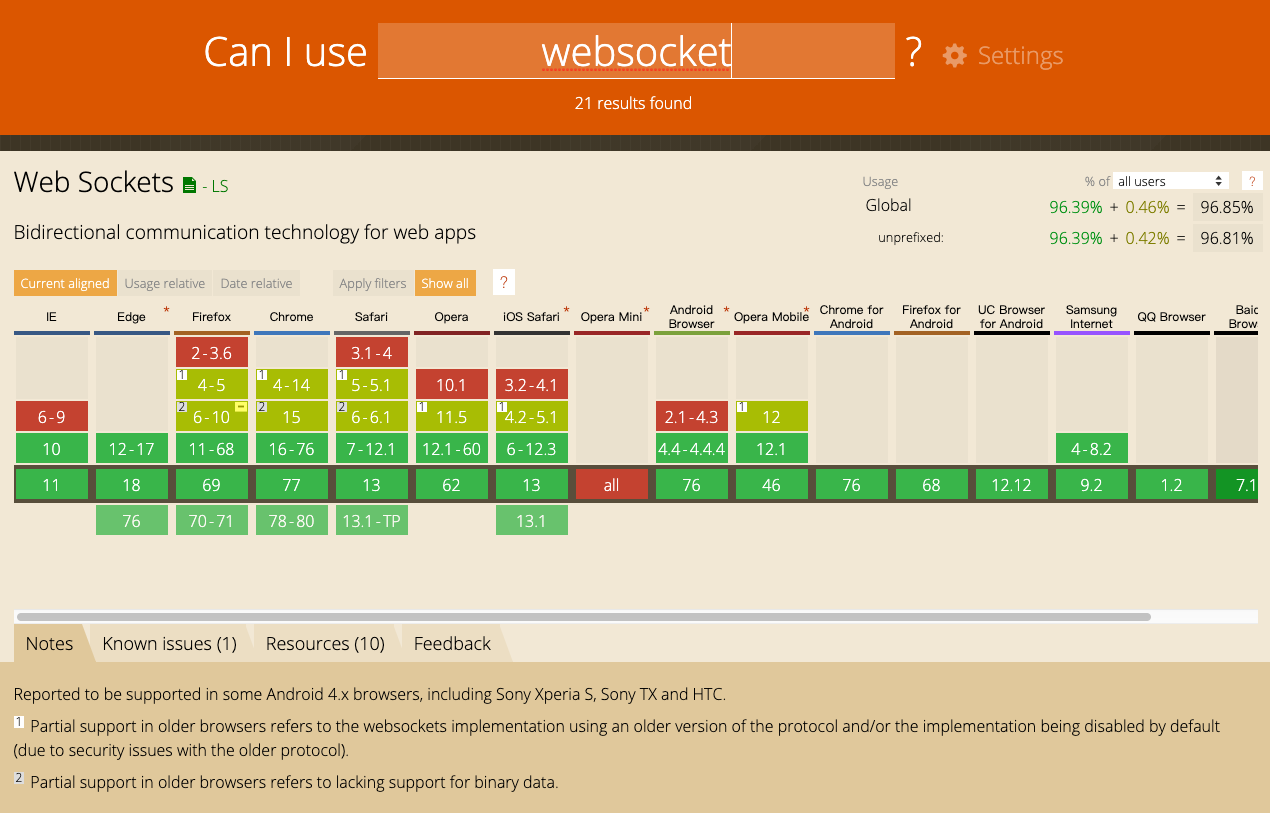
Task: Select the Current aligned view toggle
Action: (65, 283)
